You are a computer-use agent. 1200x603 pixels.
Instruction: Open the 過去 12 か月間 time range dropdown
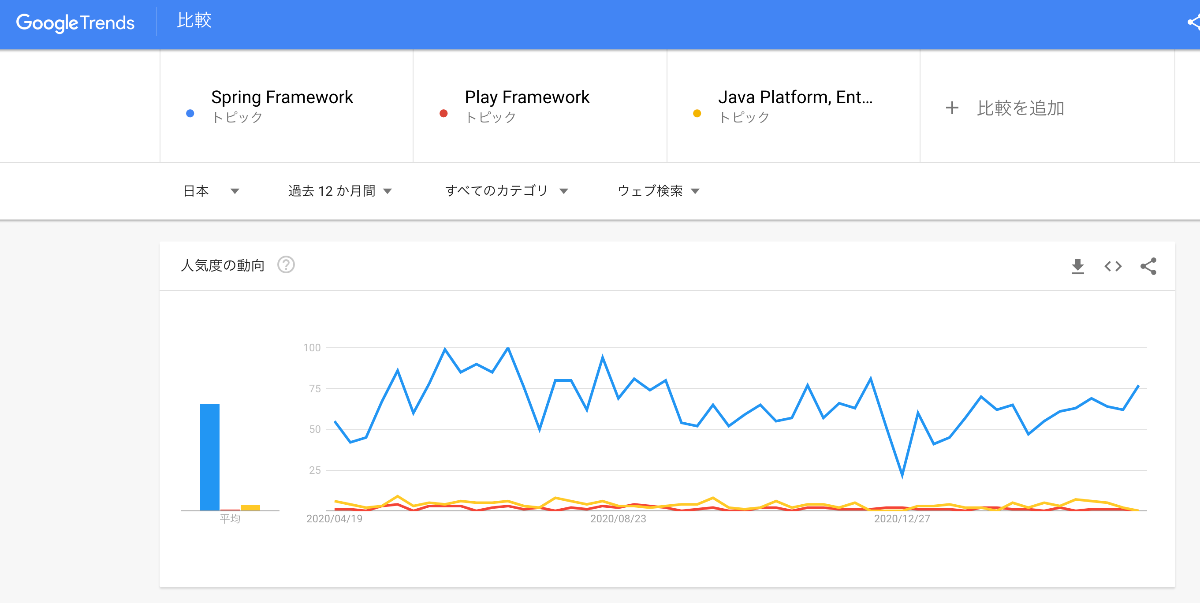(x=340, y=191)
